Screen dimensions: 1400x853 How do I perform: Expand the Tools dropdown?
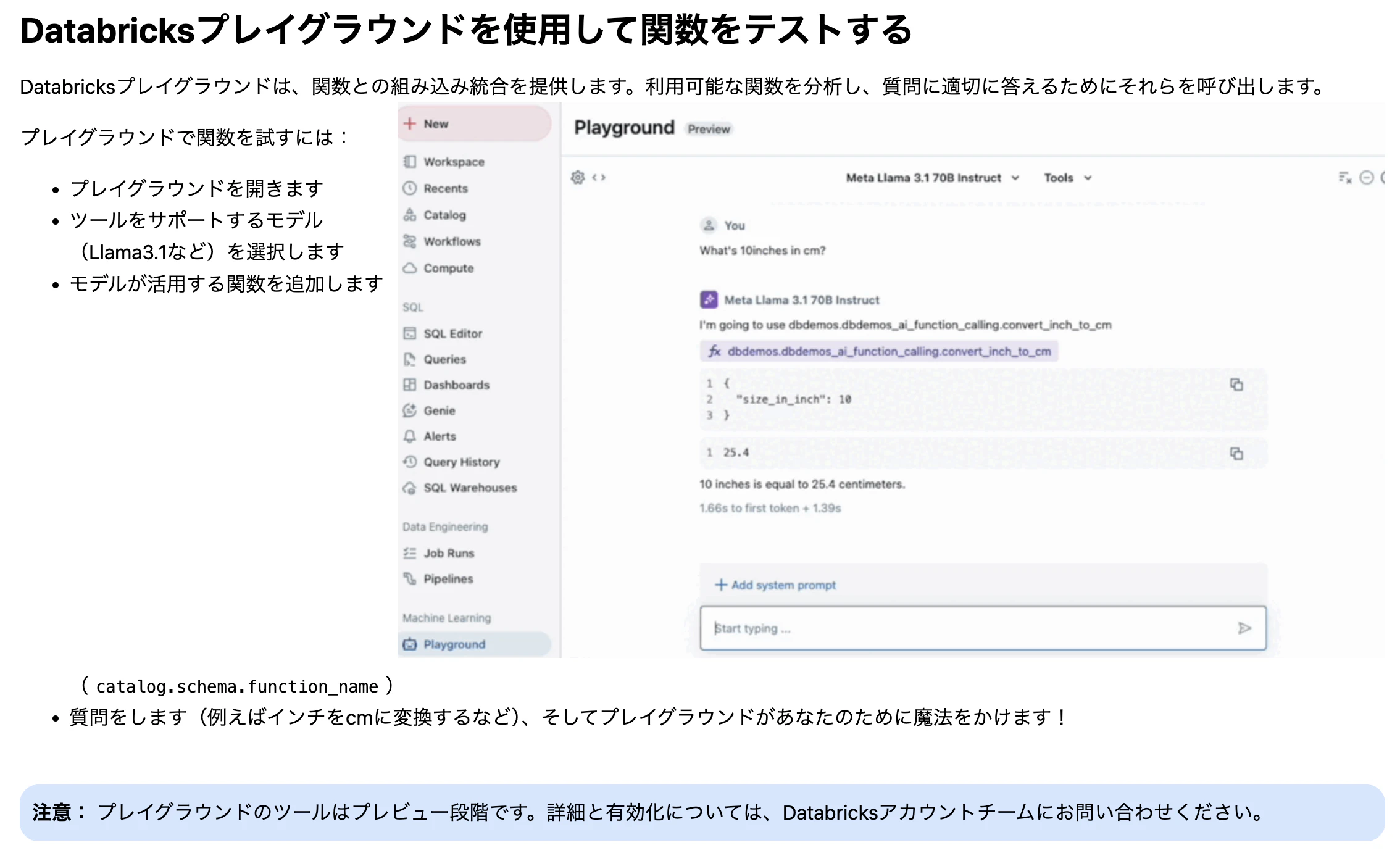1068,178
